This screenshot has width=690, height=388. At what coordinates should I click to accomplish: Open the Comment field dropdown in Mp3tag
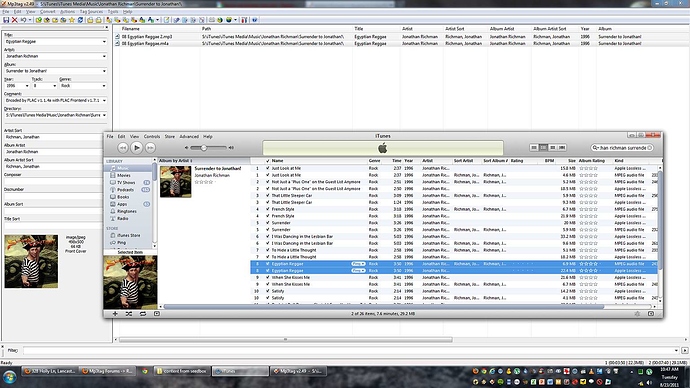coord(104,100)
